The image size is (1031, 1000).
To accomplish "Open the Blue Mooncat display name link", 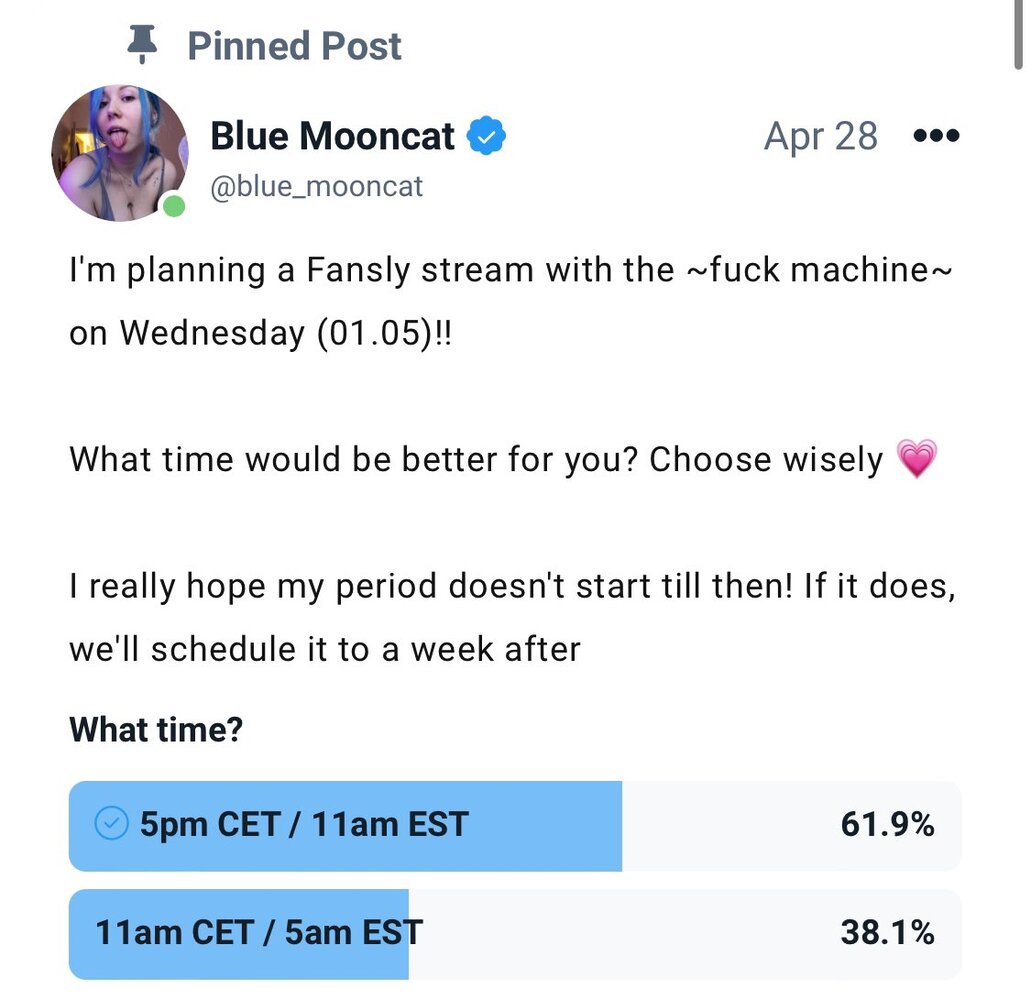I will [x=332, y=136].
